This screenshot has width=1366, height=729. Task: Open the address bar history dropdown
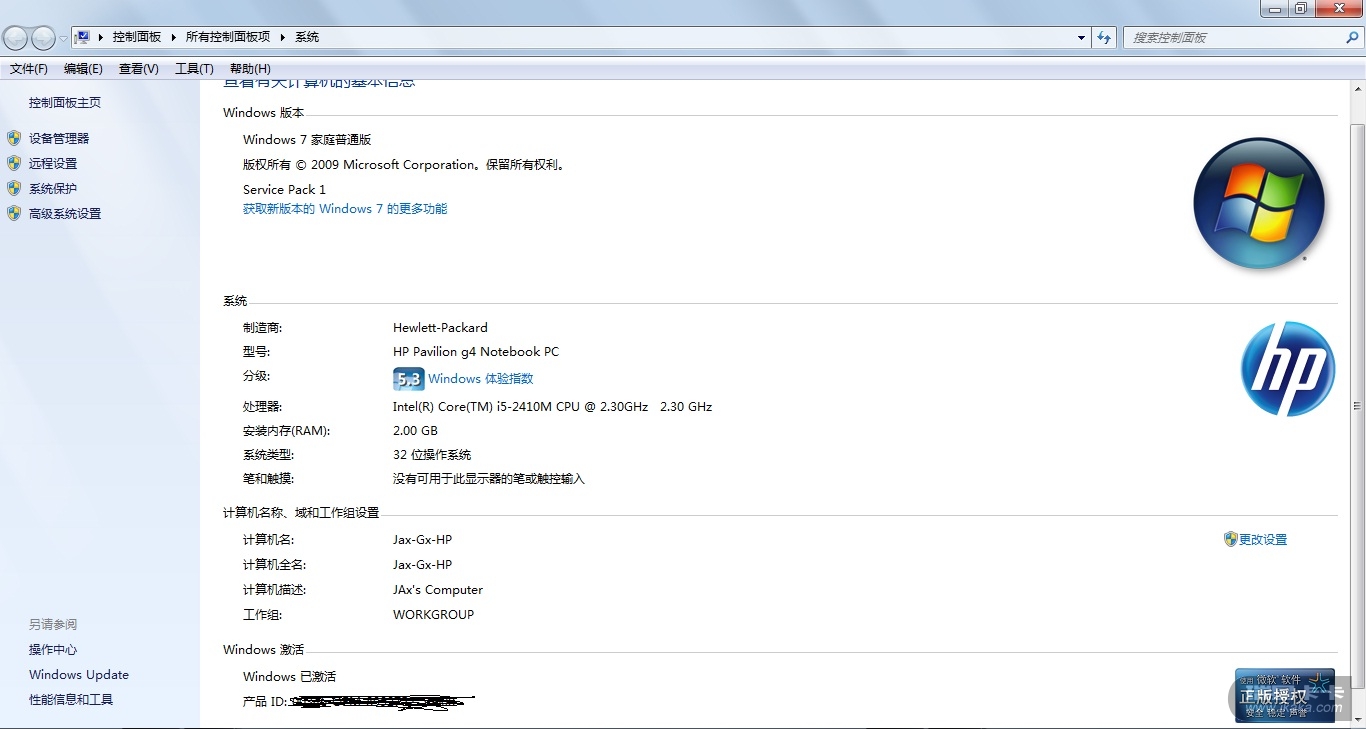pos(1082,38)
